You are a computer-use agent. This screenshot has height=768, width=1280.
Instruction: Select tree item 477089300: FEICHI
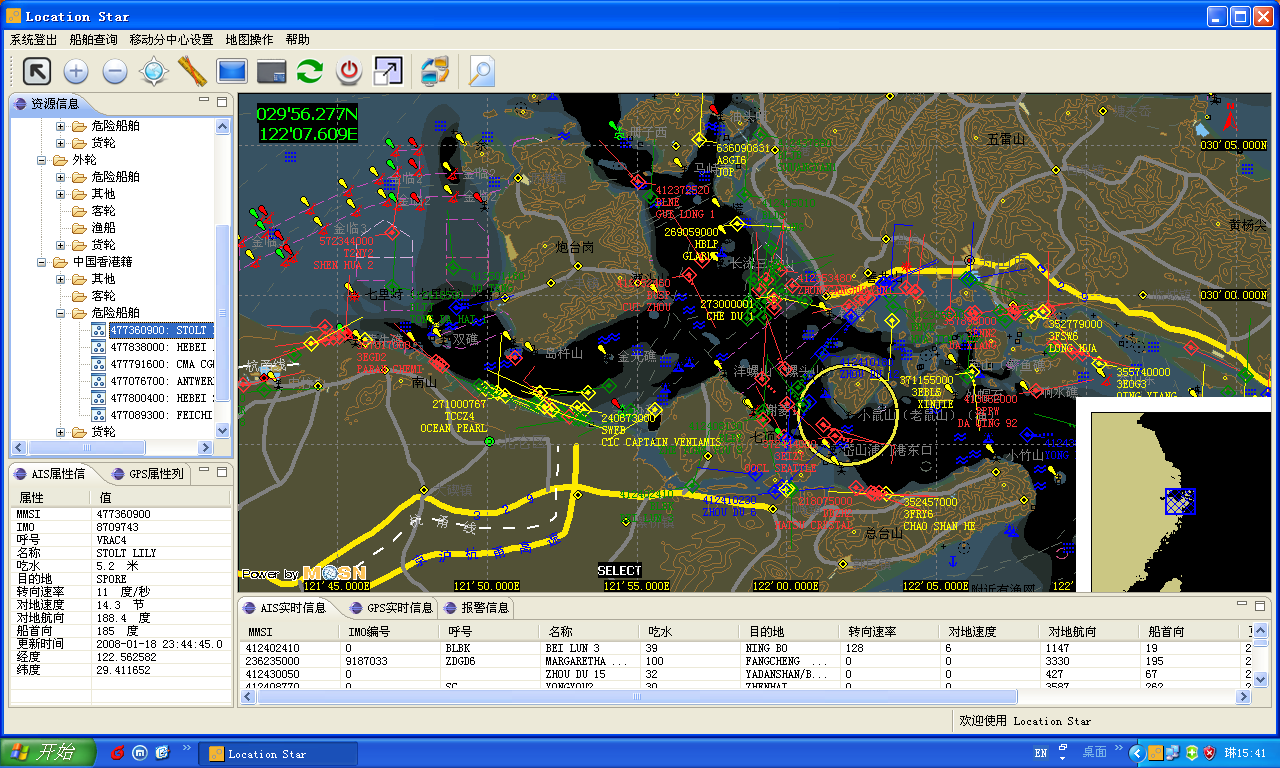(161, 415)
